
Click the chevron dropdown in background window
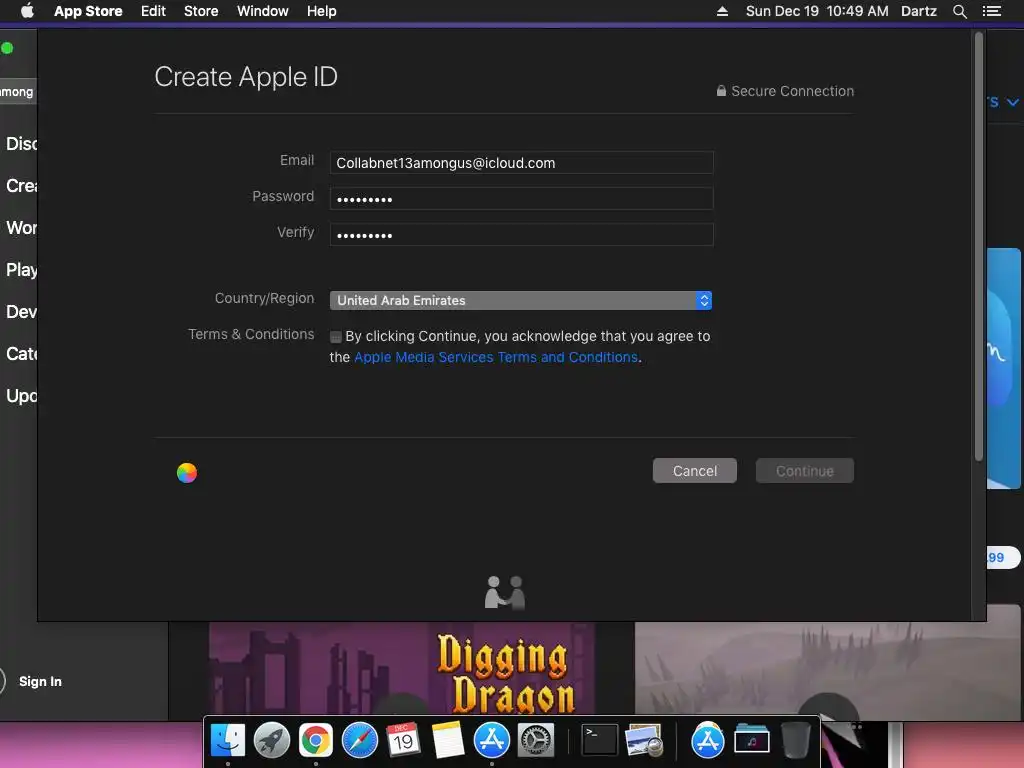[1012, 102]
